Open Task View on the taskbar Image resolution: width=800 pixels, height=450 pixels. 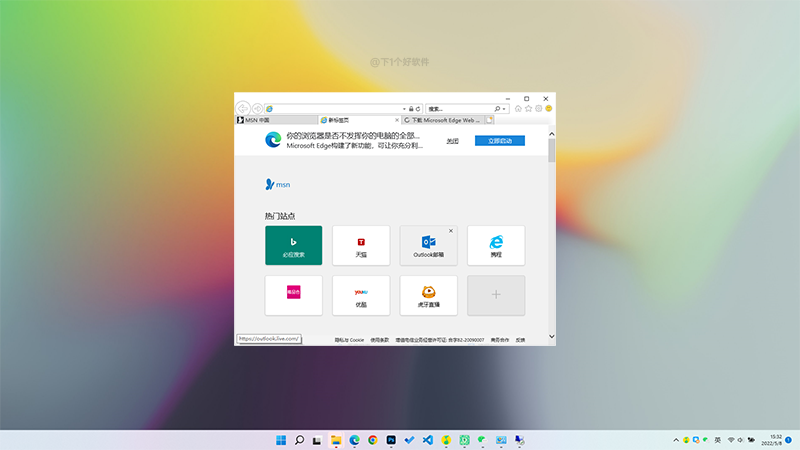click(317, 440)
